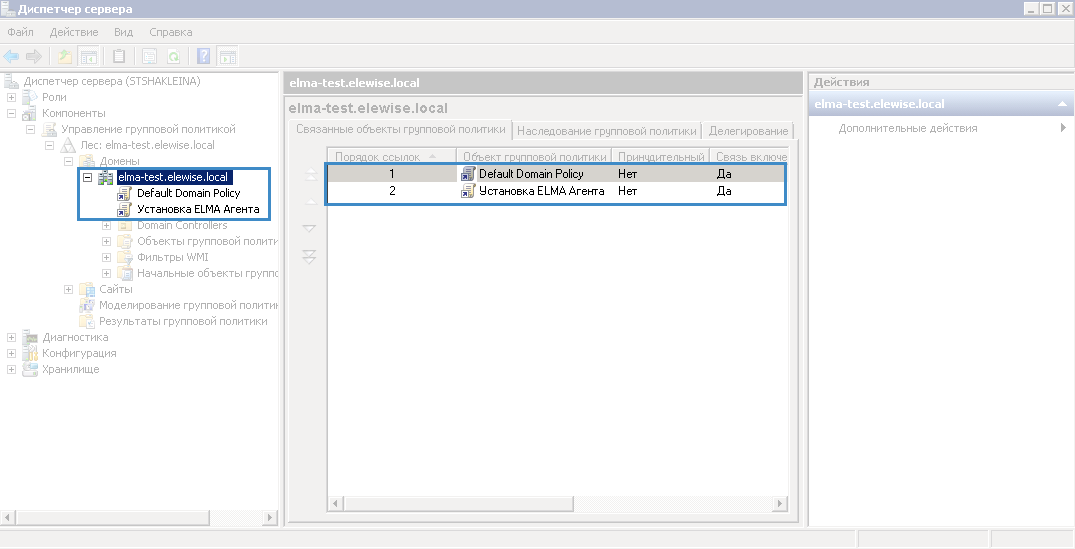Click the Управление групповой политикой icon
The height and width of the screenshot is (549, 1075).
coord(49,129)
